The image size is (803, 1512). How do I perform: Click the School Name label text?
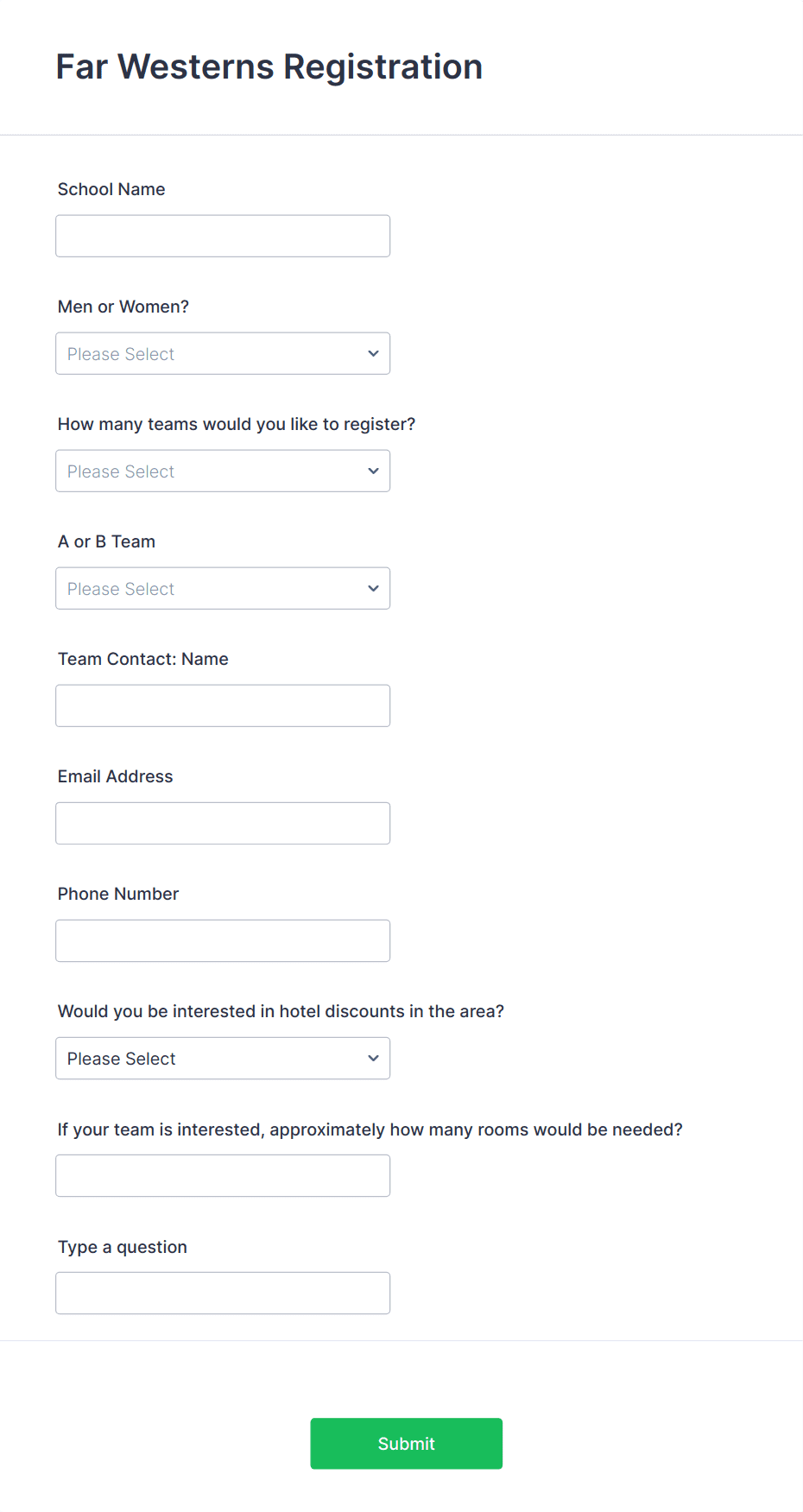point(111,189)
